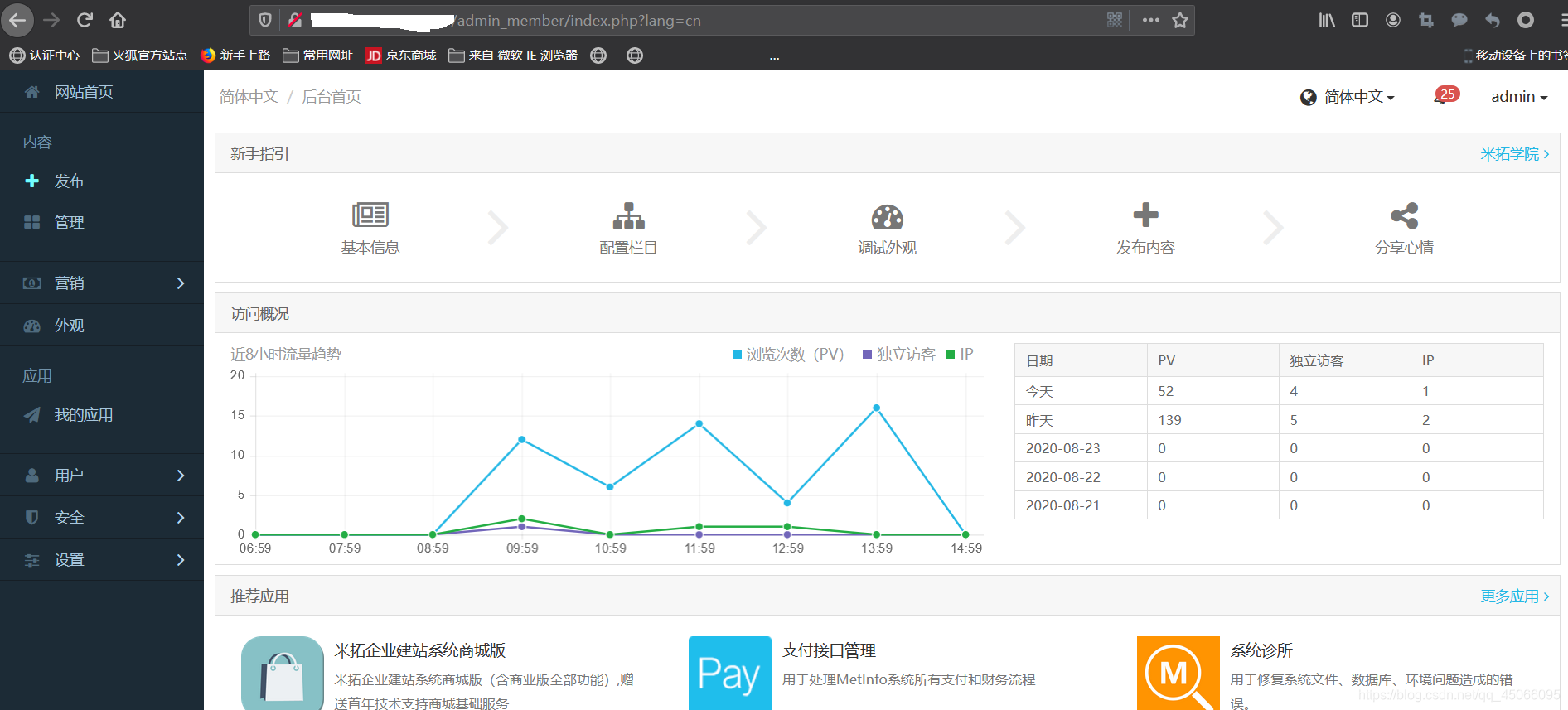The image size is (1568, 710).
Task: Toggle the browser sidebar icon
Action: pos(1360,20)
